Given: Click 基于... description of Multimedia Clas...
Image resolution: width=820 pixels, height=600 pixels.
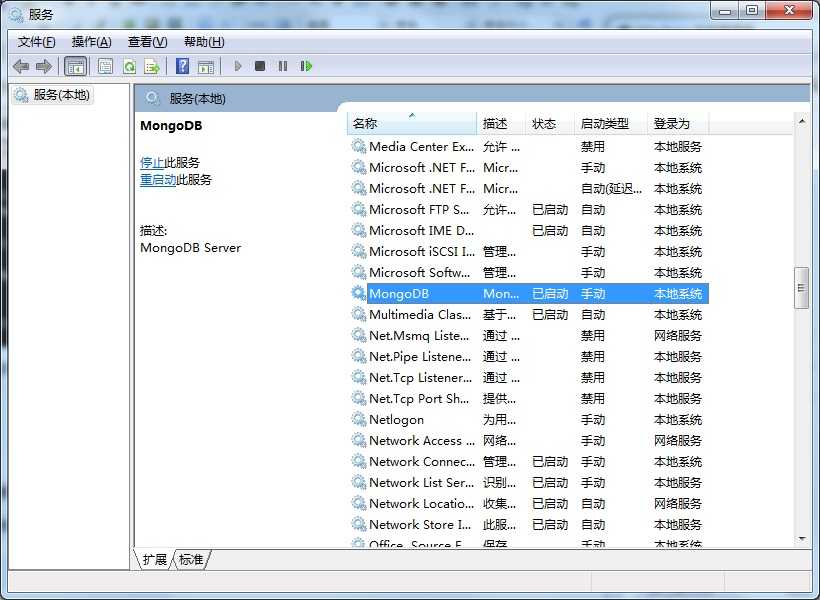Looking at the screenshot, I should pyautogui.click(x=499, y=314).
